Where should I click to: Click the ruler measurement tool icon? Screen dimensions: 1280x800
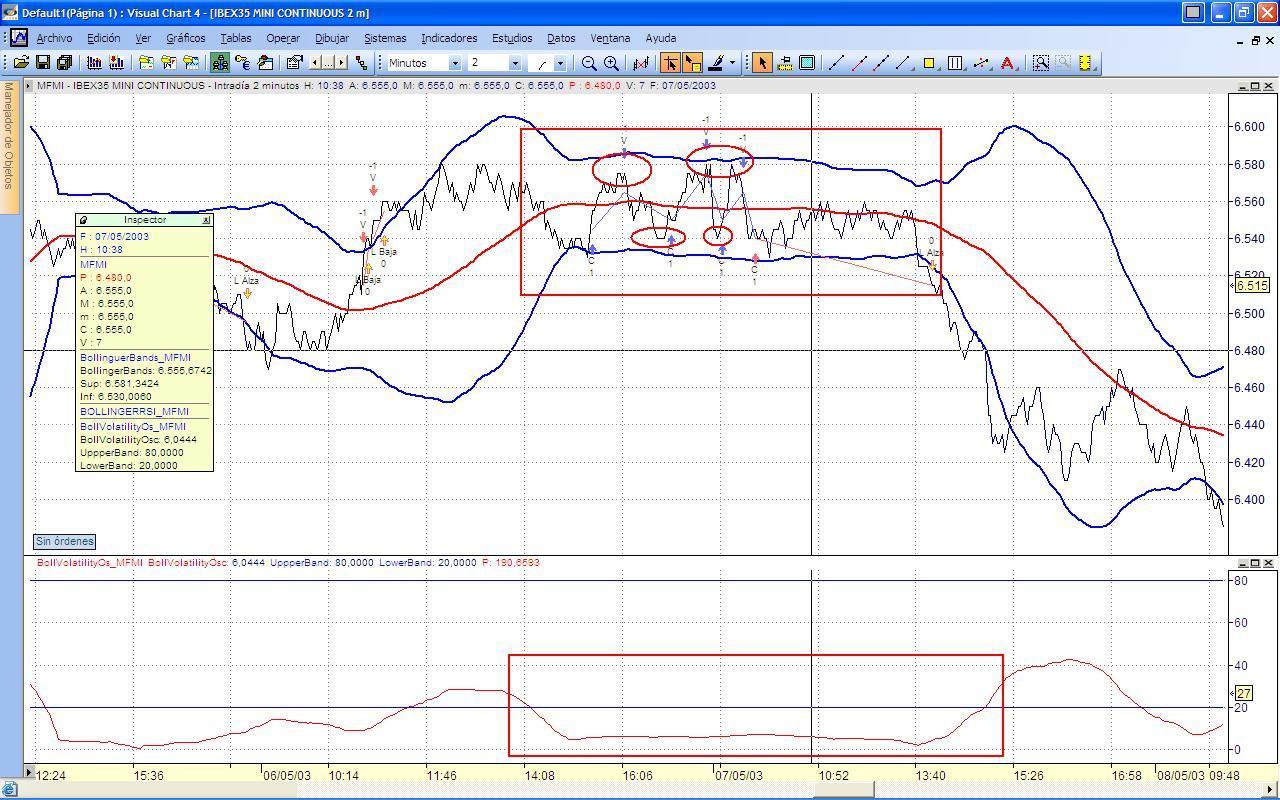pyautogui.click(x=785, y=63)
